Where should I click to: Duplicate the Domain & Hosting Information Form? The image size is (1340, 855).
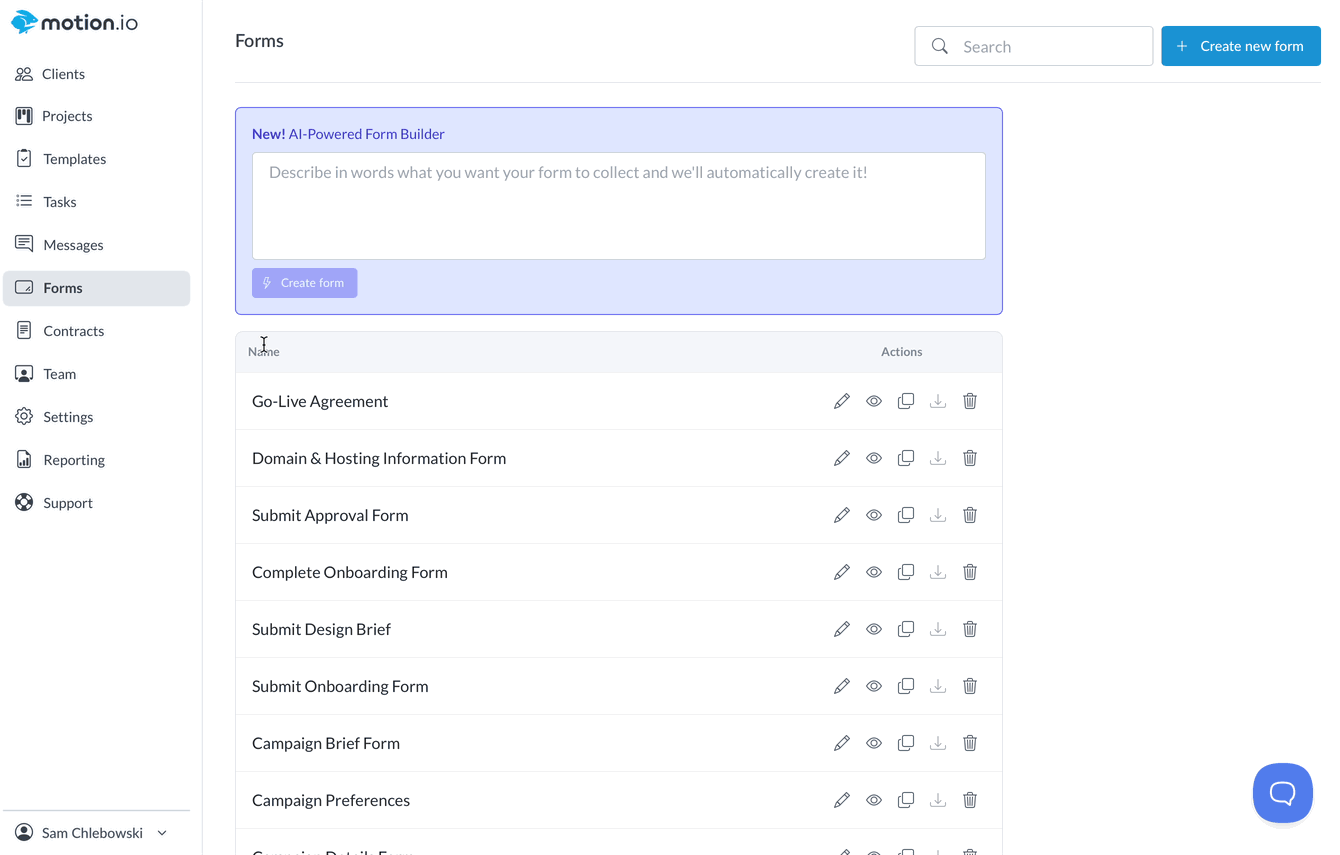pyautogui.click(x=906, y=458)
